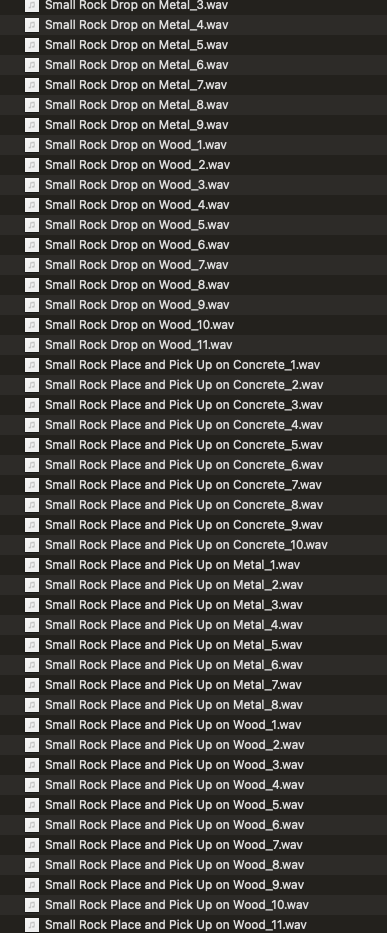
Task: Select Small Rock Place and Pick Up on Concrete_4.wav
Action: (x=184, y=425)
